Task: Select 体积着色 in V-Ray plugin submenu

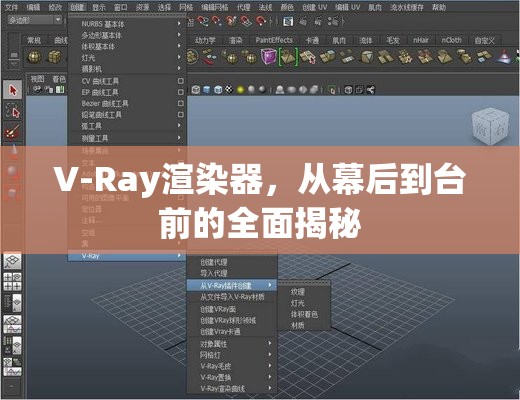Action: tap(303, 314)
